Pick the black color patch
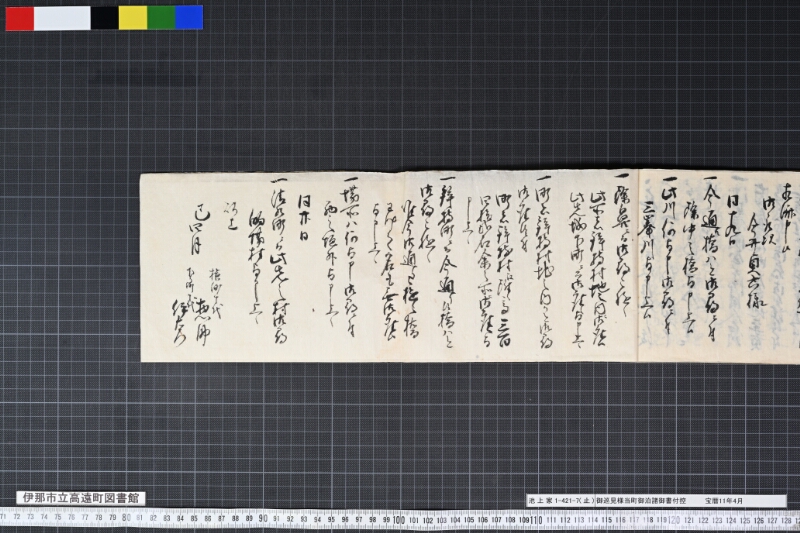The width and height of the screenshot is (800, 533). 105,18
